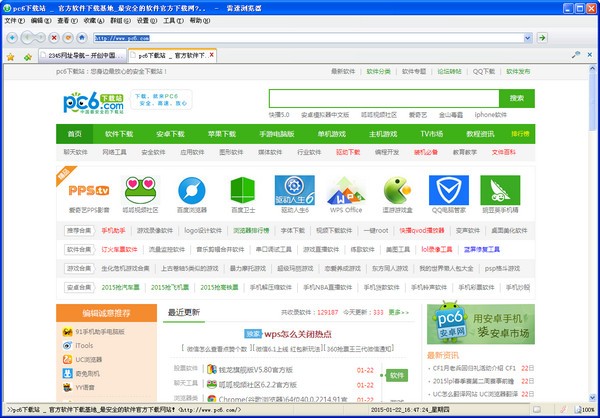Screen dimensions: 600x418
Task: Open the 查看(V) menu
Action: (67, 21)
